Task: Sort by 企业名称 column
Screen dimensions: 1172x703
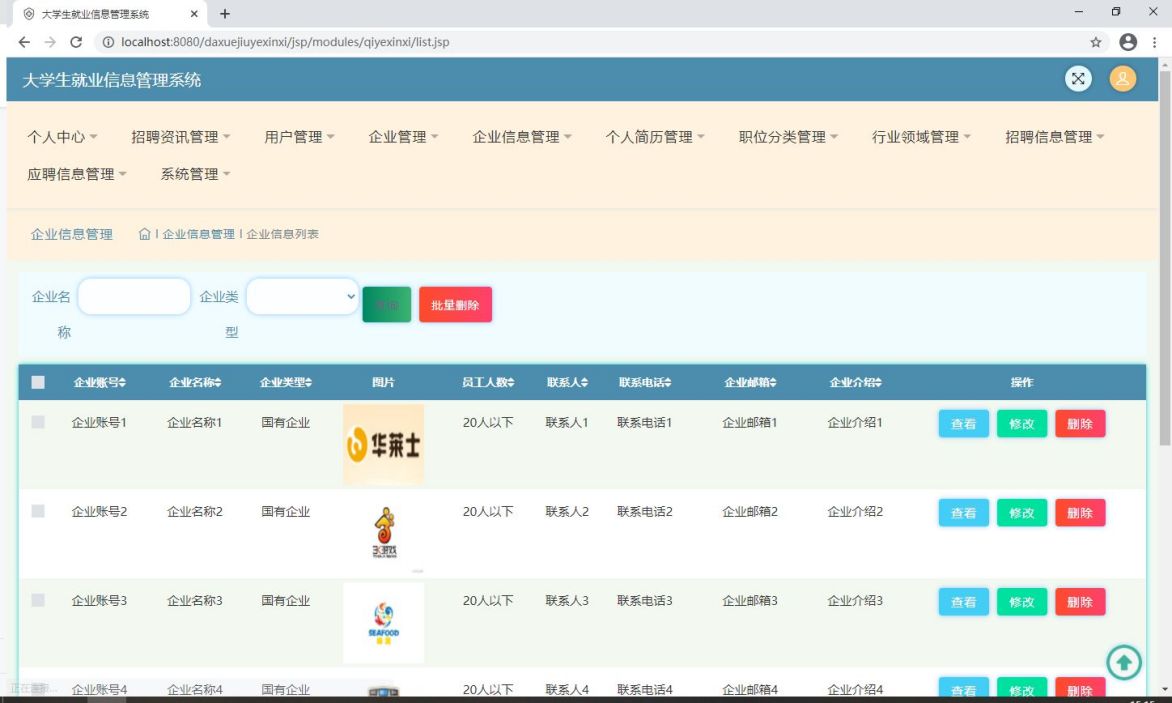Action: click(x=195, y=382)
